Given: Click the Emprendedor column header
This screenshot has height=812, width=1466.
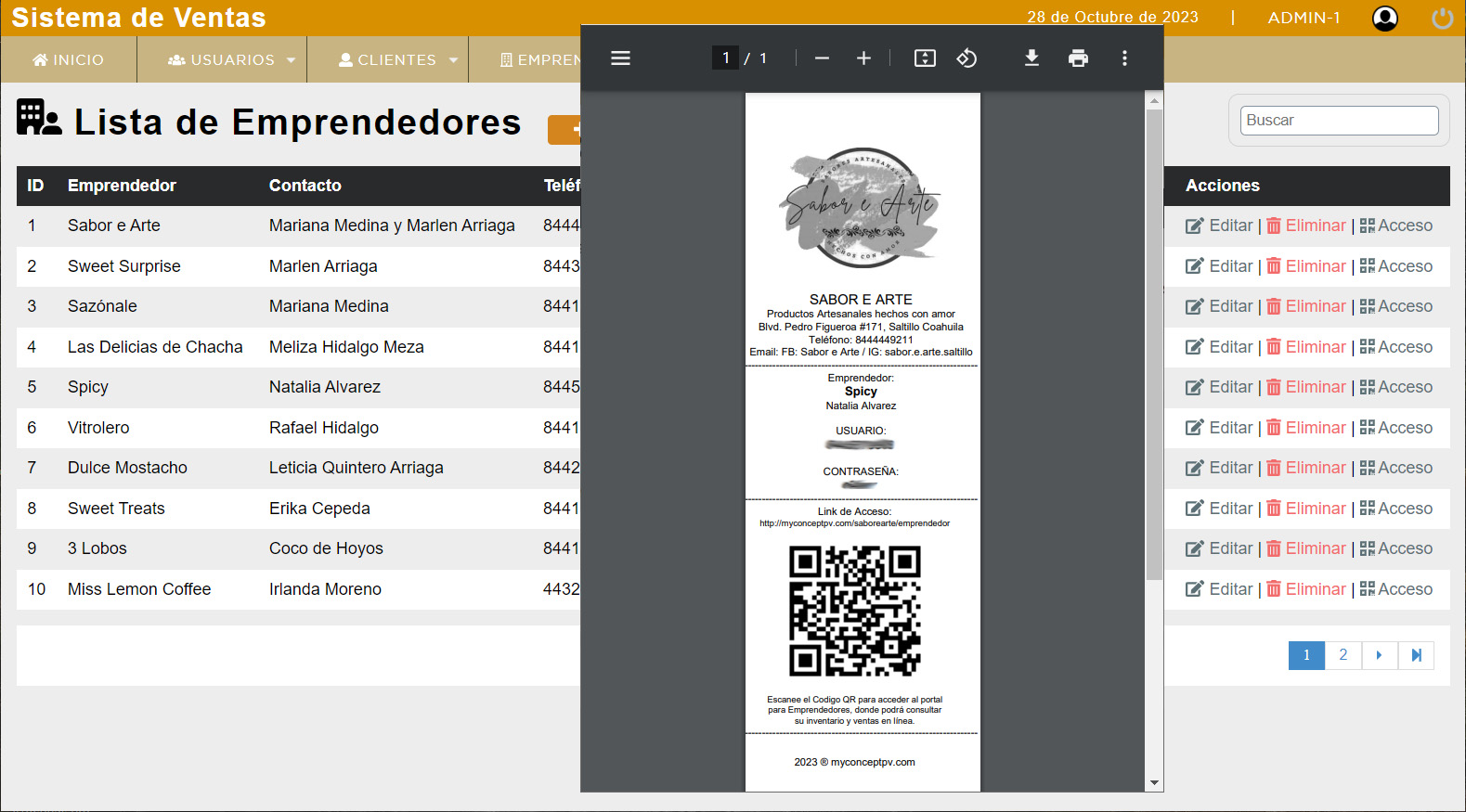Looking at the screenshot, I should coord(122,186).
